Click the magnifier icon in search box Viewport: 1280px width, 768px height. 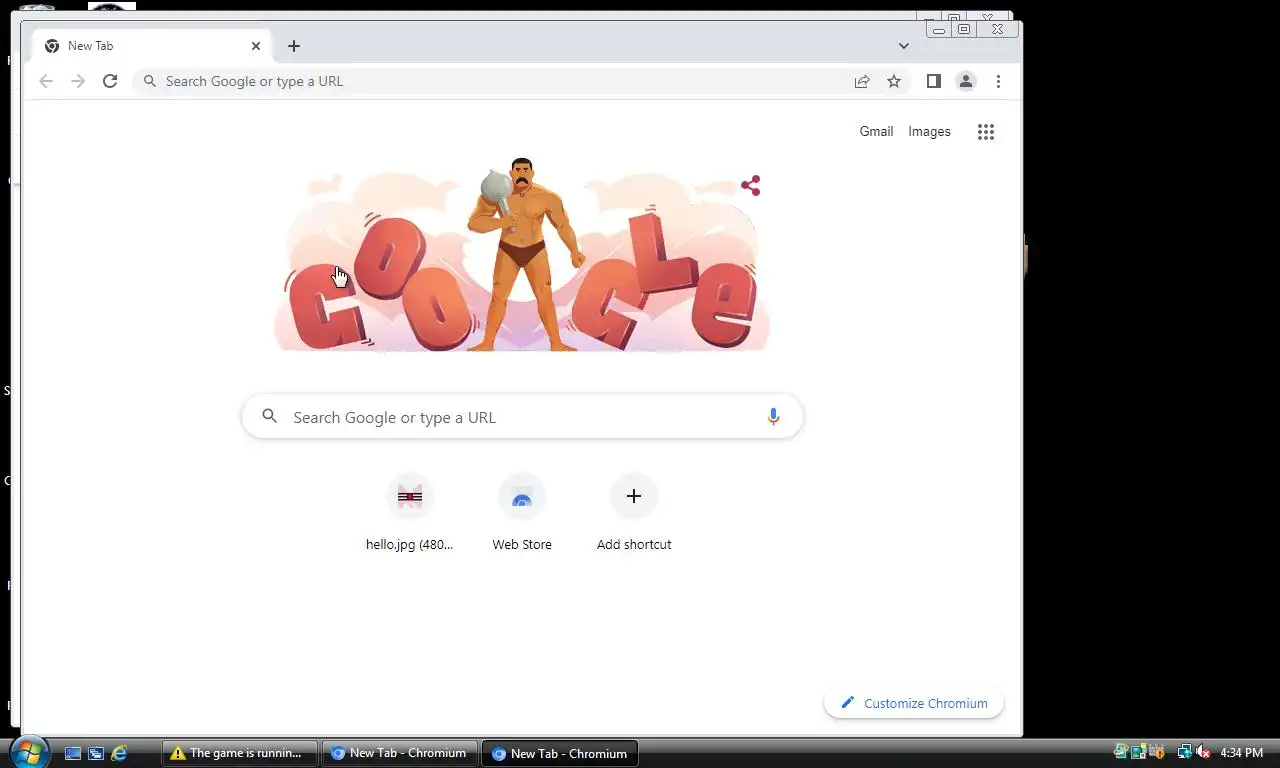(269, 416)
